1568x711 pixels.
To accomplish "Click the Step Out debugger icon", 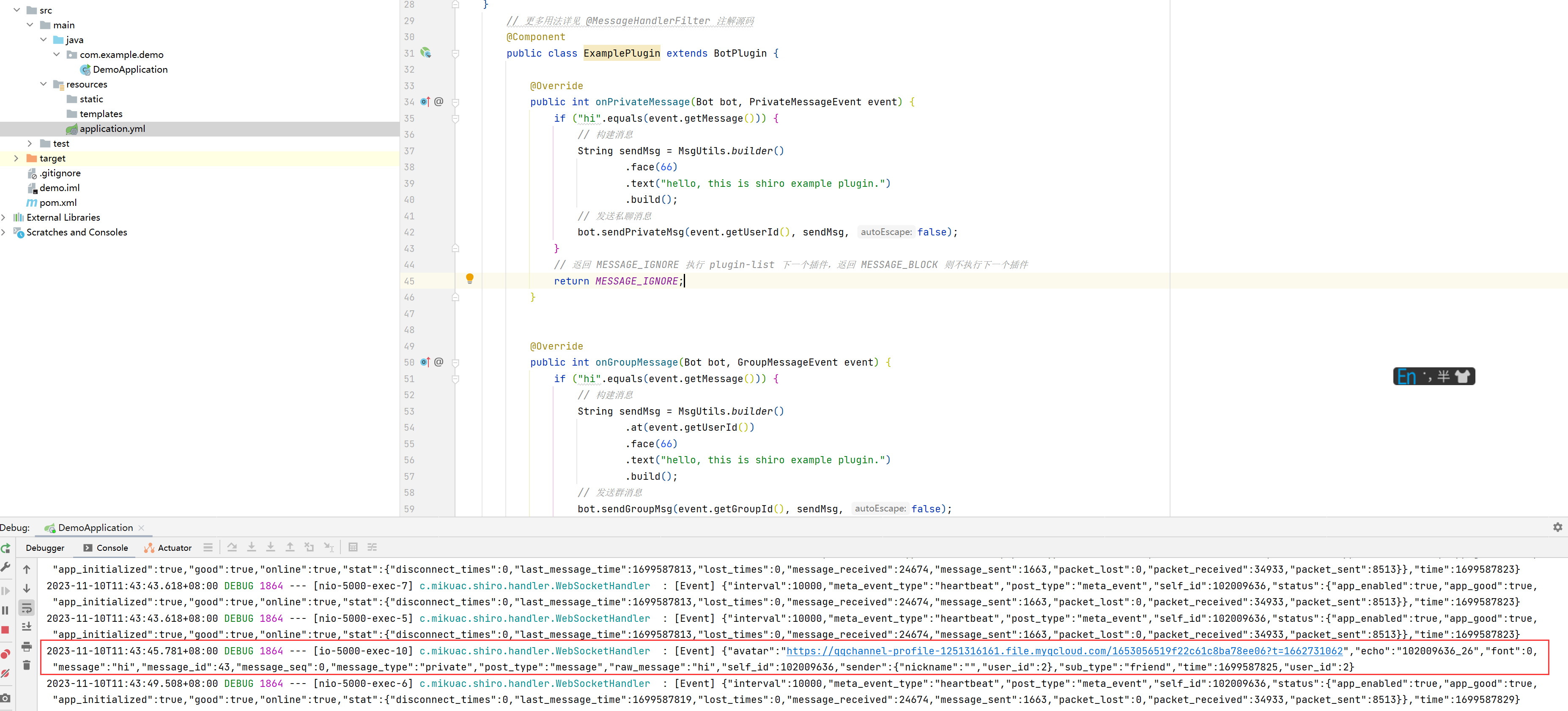I will (x=291, y=547).
